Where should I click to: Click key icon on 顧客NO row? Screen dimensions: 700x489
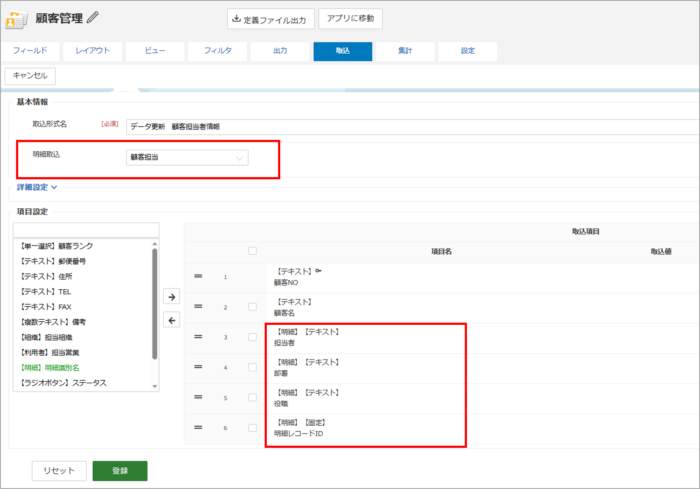tap(318, 271)
